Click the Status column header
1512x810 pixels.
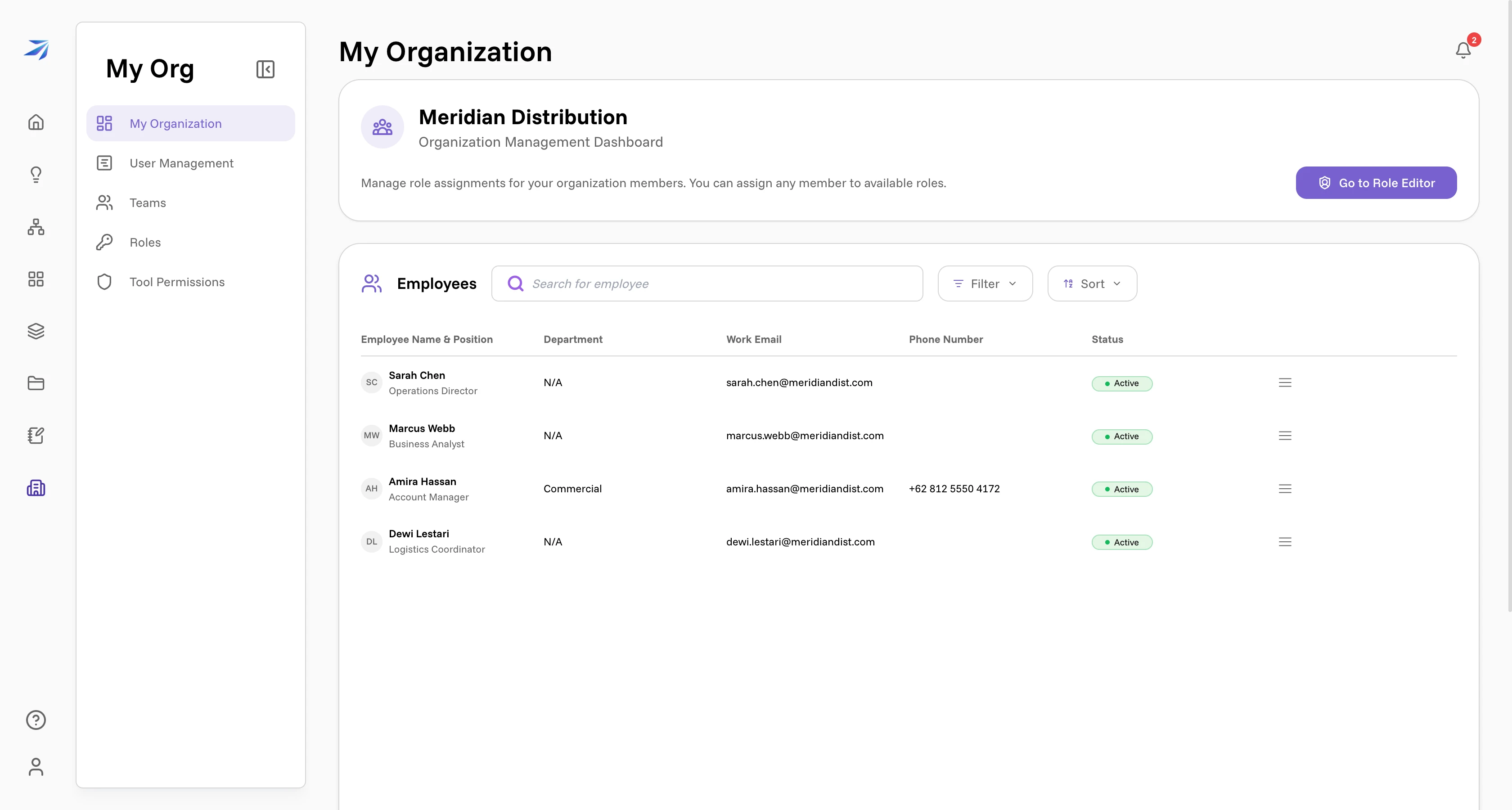coord(1107,339)
